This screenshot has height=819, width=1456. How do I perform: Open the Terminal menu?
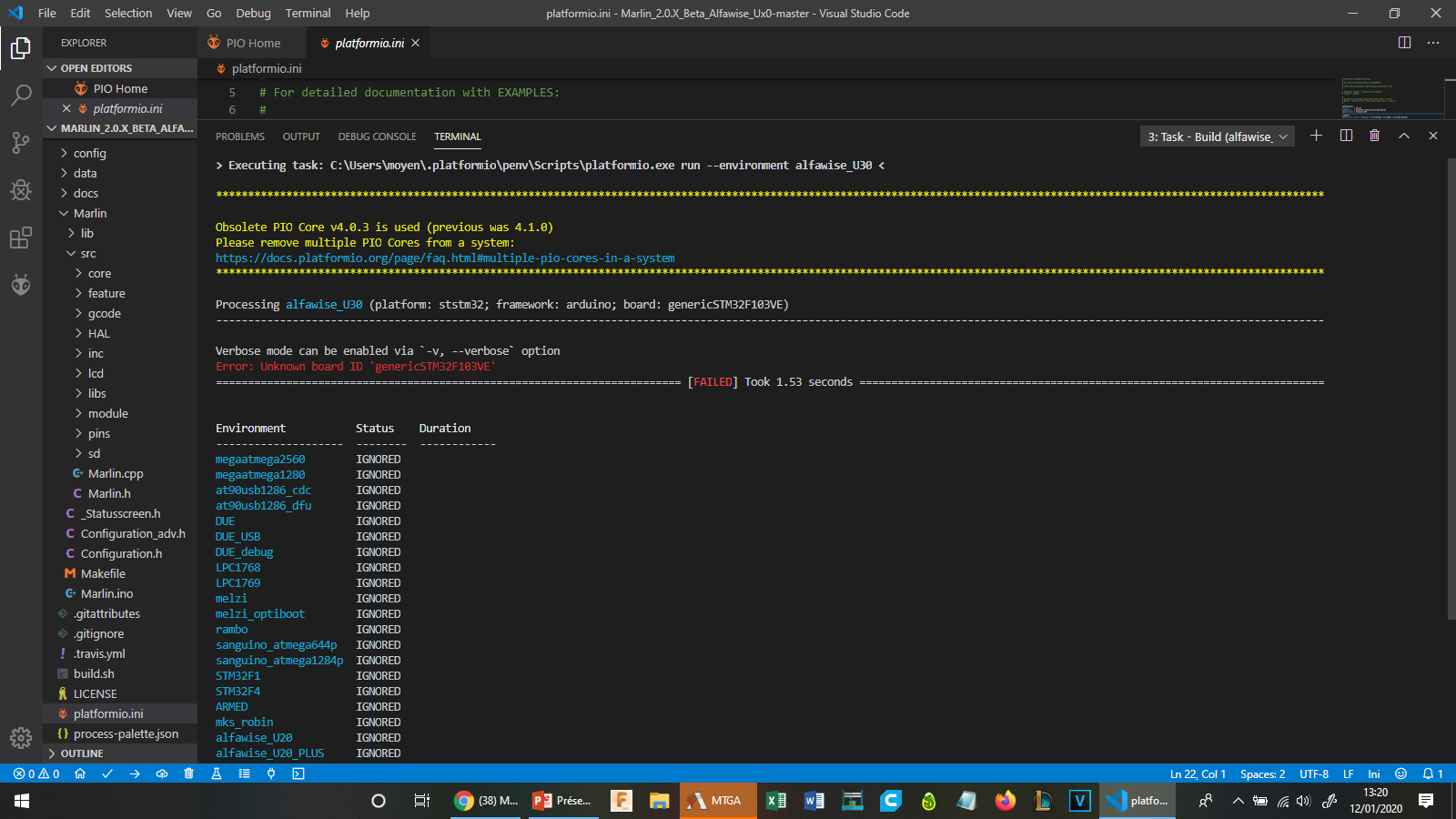click(x=308, y=13)
